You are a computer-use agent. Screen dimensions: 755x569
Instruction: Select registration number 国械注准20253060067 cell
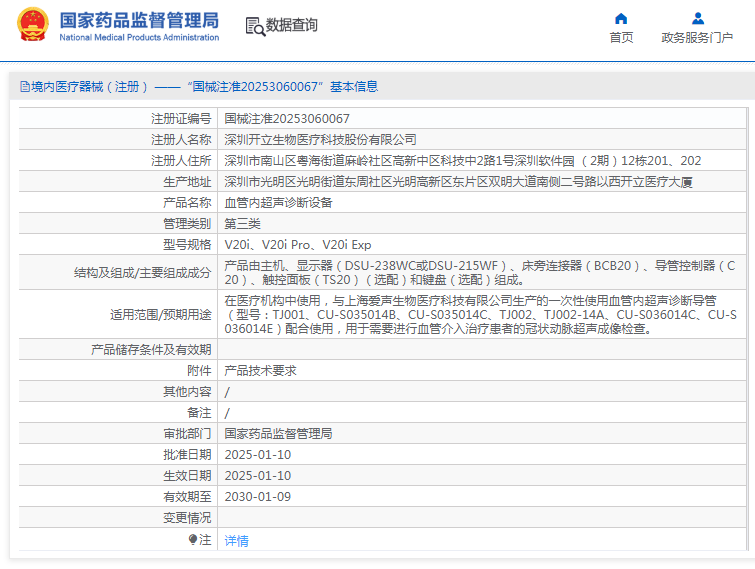tap(287, 118)
